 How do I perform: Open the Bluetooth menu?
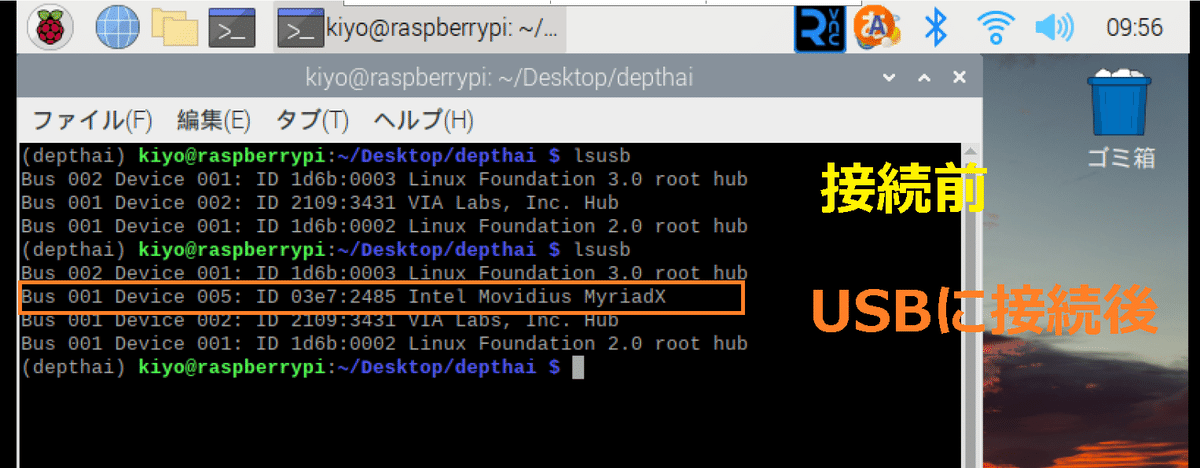click(x=935, y=29)
